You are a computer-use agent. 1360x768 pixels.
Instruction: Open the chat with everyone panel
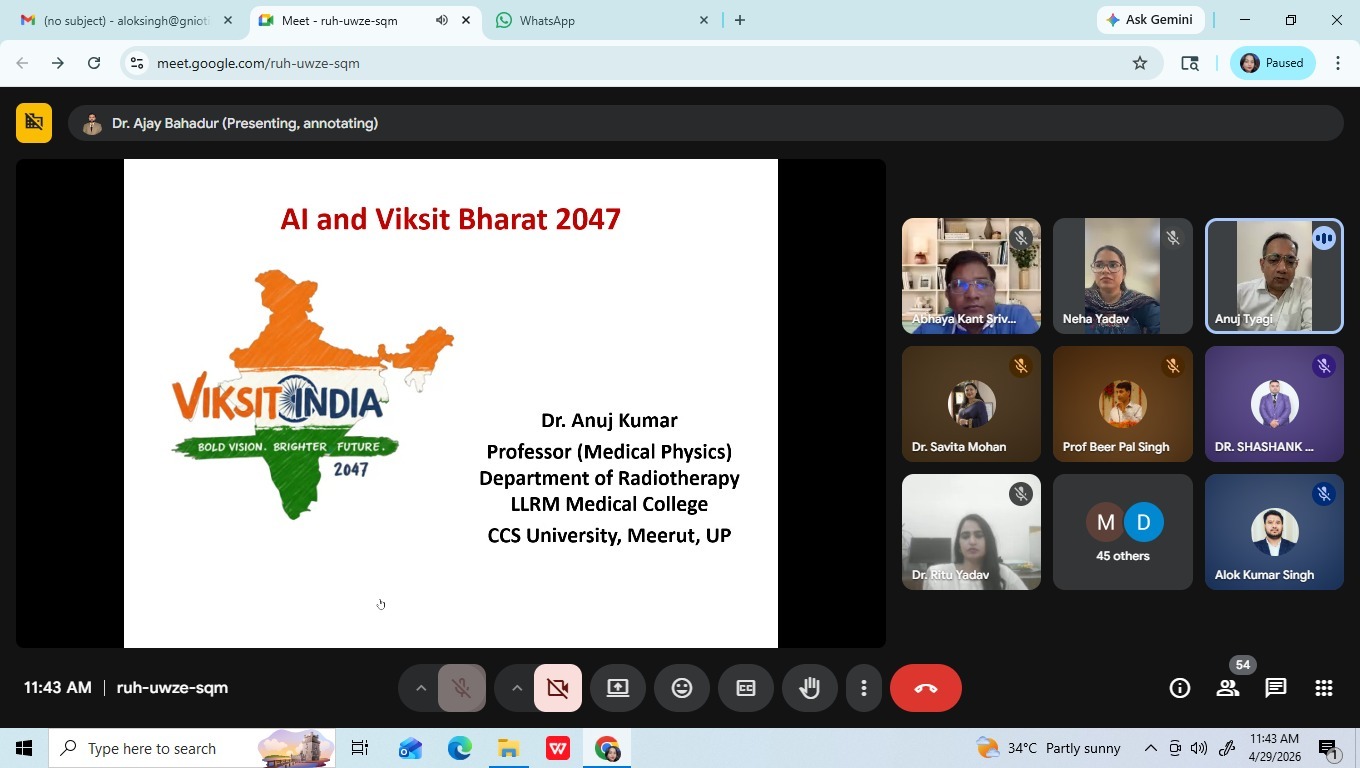[x=1276, y=688]
